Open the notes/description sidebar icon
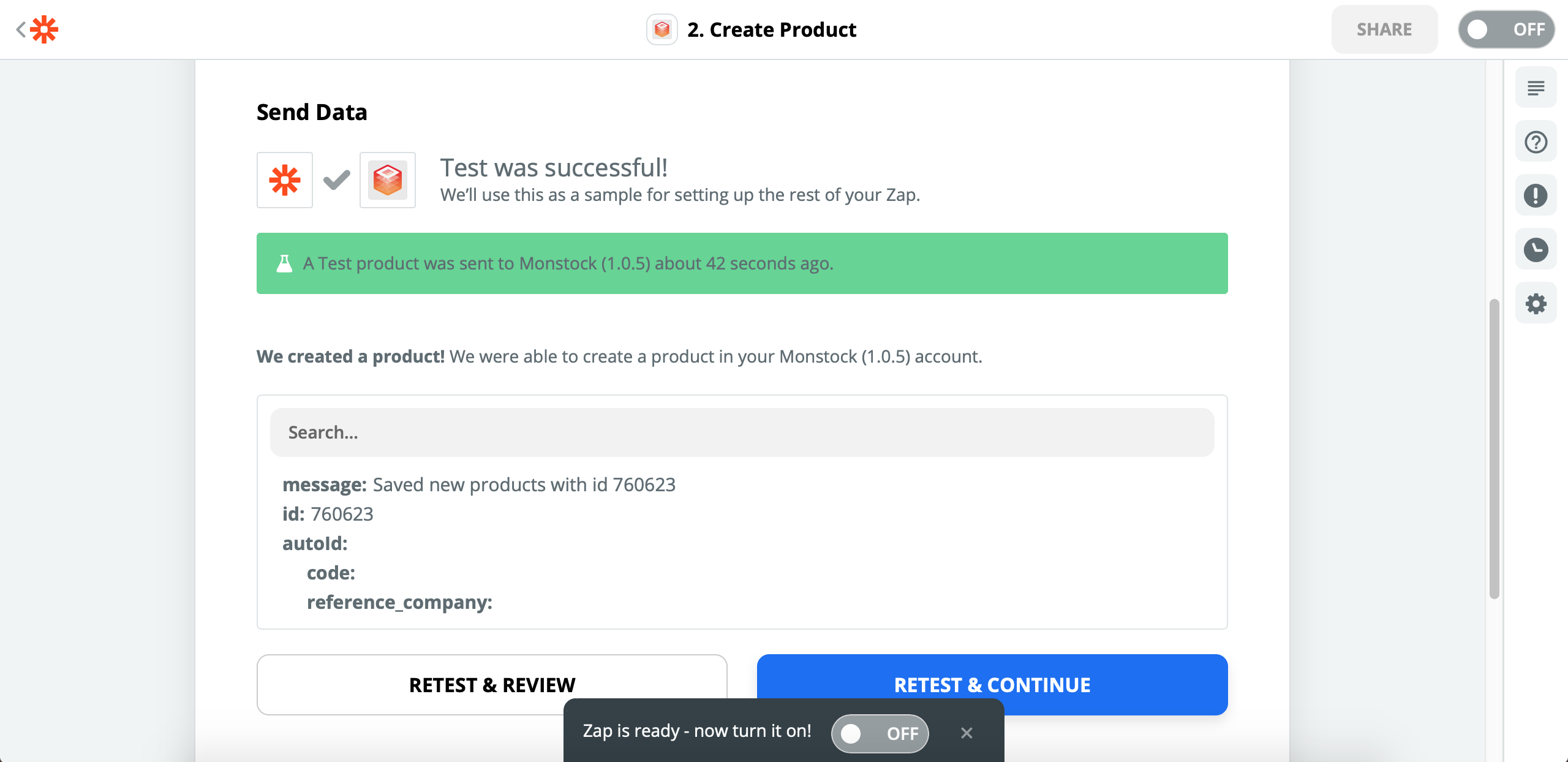 pyautogui.click(x=1536, y=88)
